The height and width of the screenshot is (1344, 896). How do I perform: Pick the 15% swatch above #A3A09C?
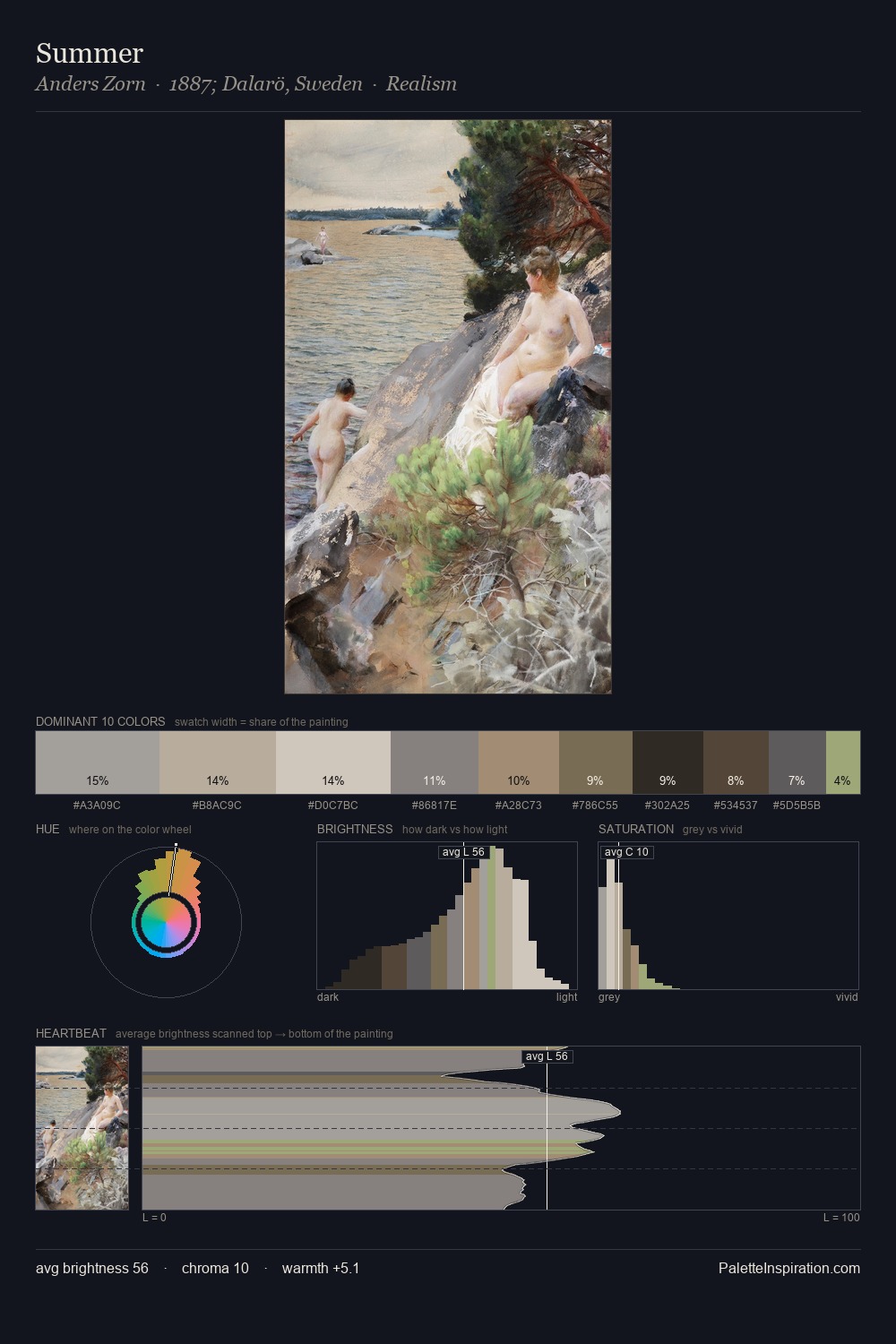tap(98, 762)
